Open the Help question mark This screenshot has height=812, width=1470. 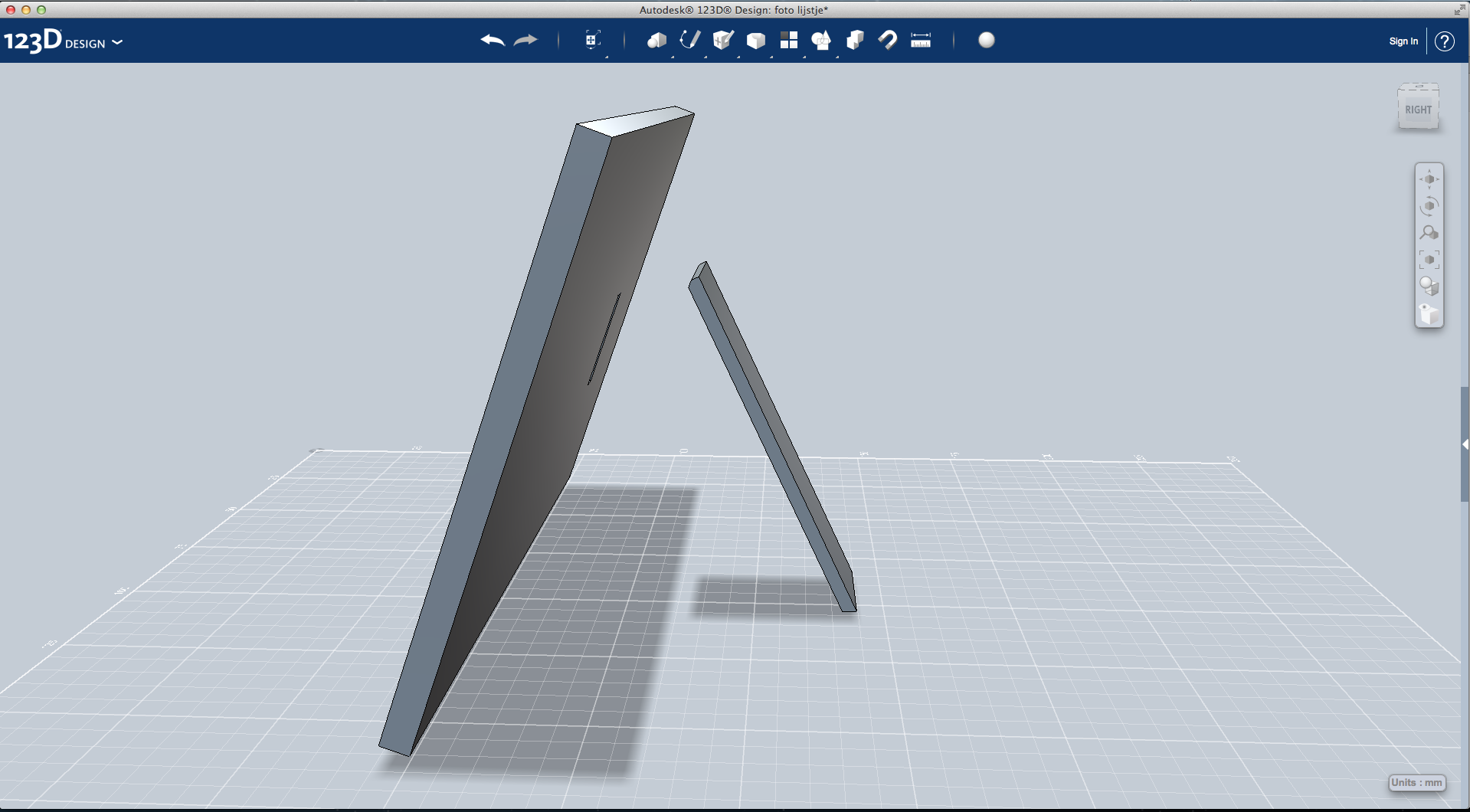tap(1445, 41)
